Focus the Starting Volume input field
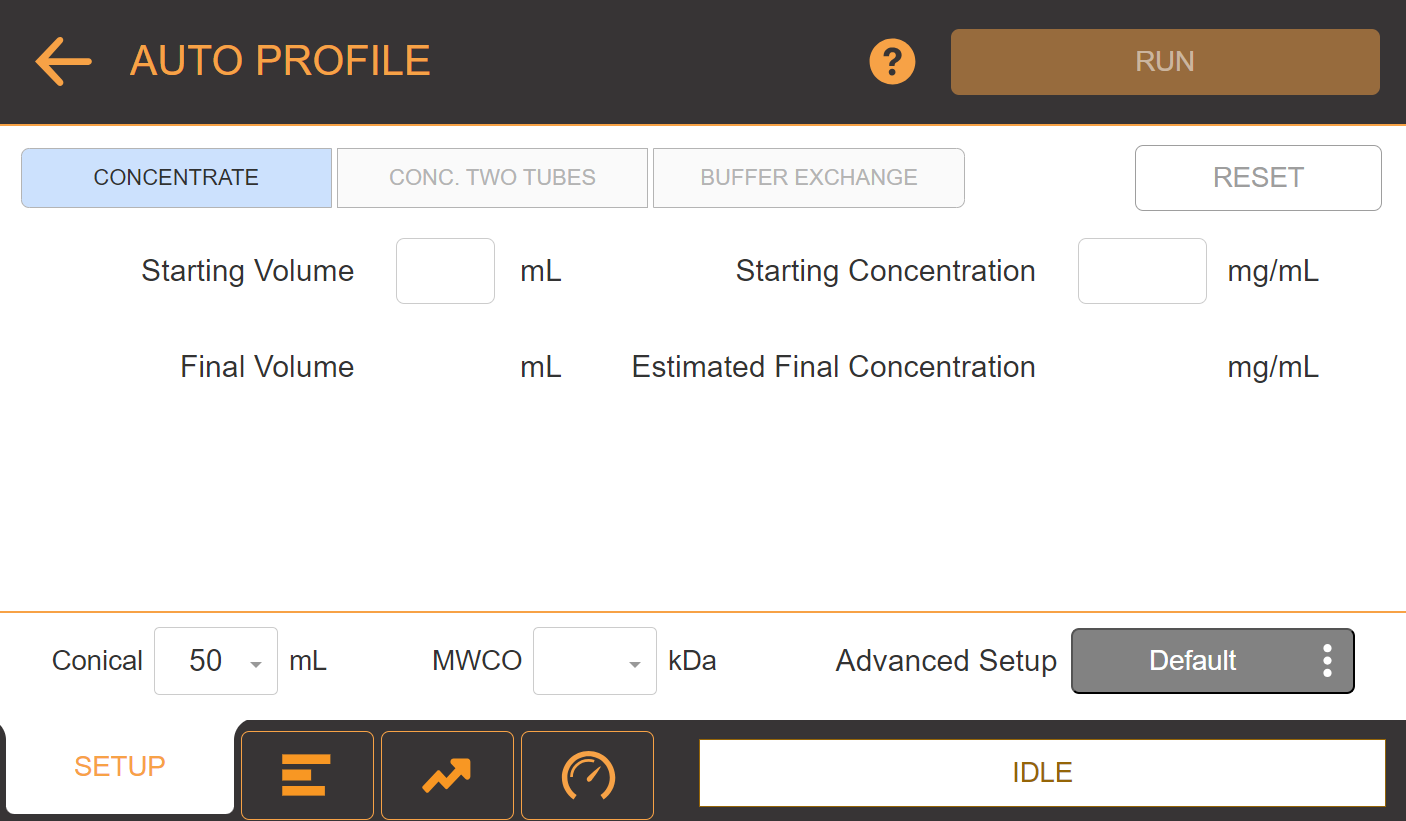 pos(445,271)
